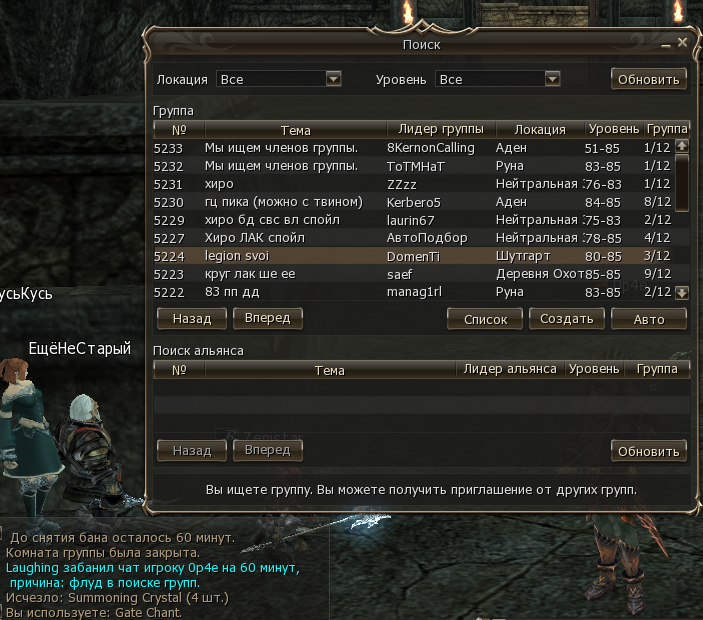Screen dimensions: 703x620
Task: Click the Авто button
Action: tap(649, 319)
